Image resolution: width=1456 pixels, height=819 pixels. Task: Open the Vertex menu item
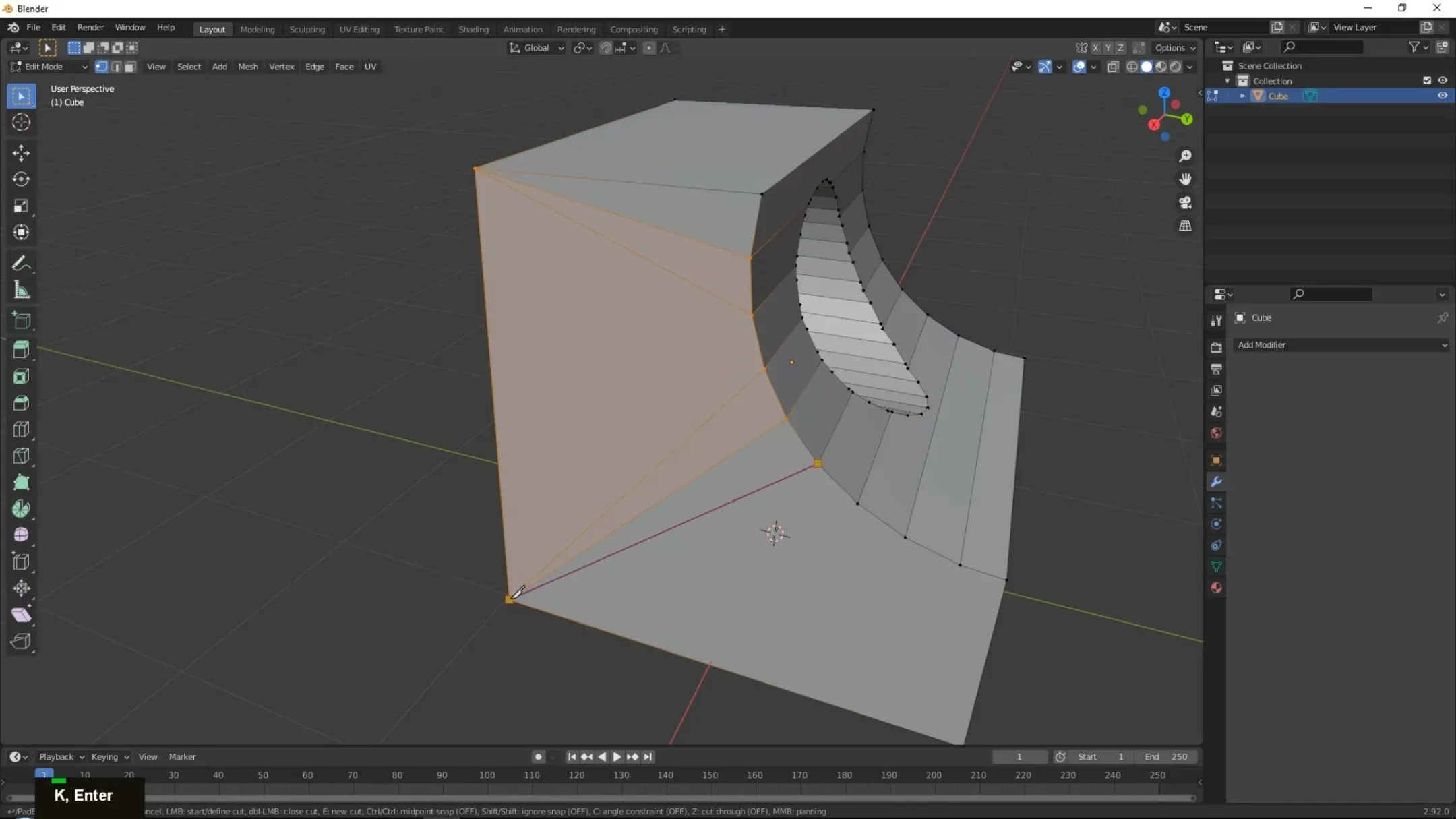pyautogui.click(x=280, y=66)
